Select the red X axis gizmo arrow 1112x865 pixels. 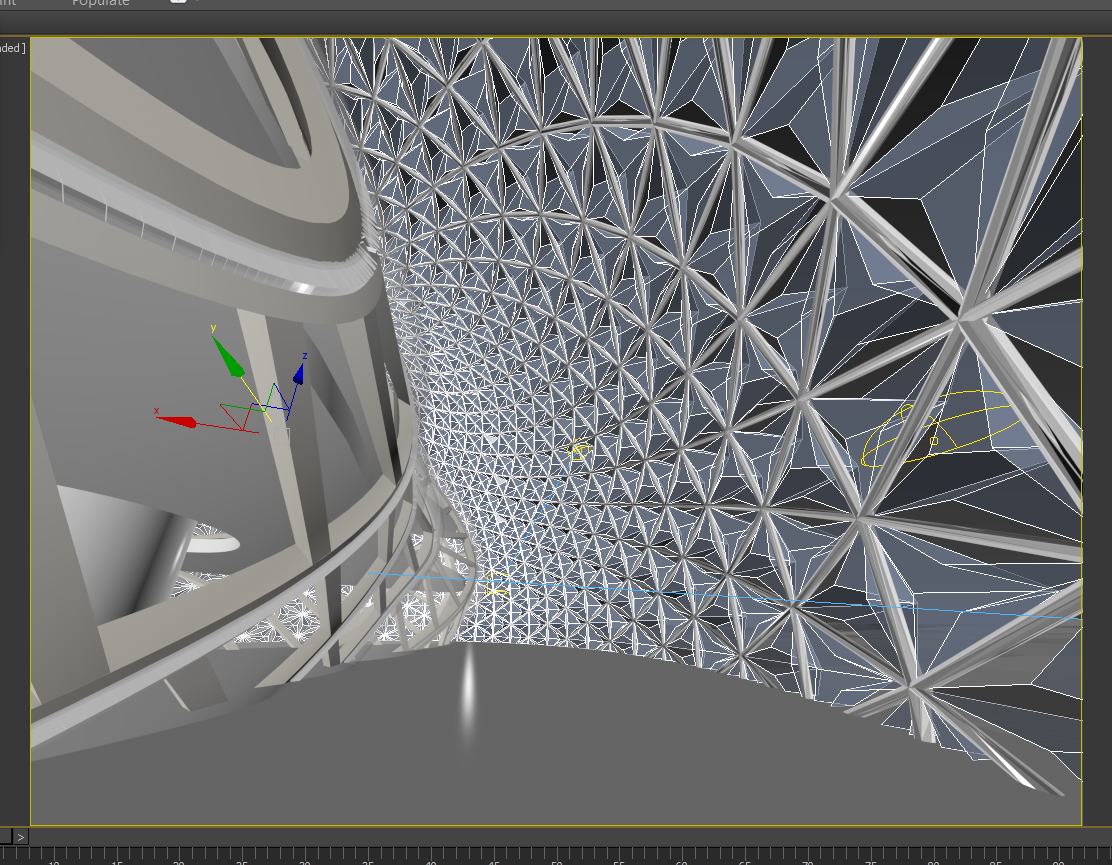(176, 421)
